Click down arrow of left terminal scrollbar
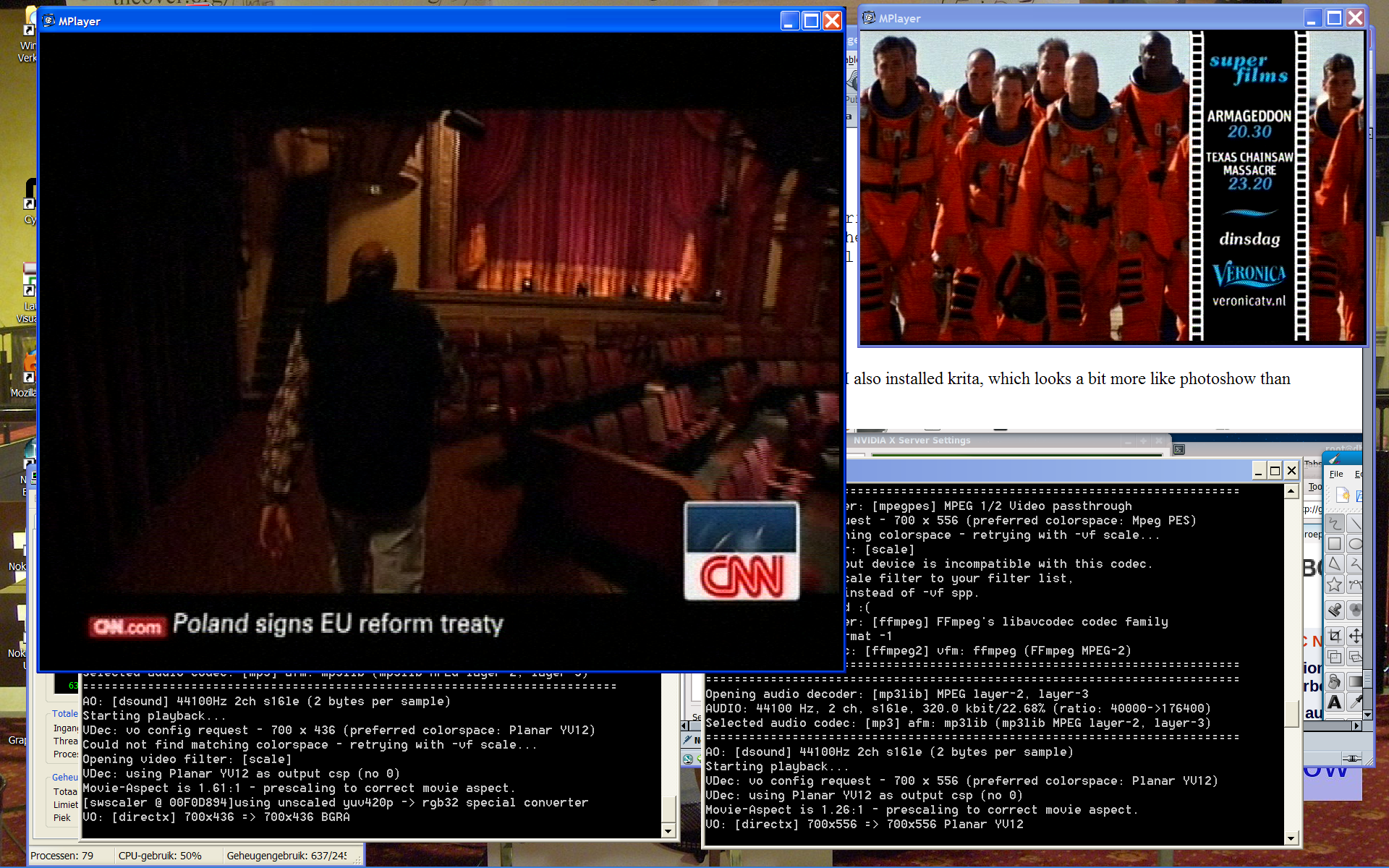The height and width of the screenshot is (868, 1389). pyautogui.click(x=668, y=831)
